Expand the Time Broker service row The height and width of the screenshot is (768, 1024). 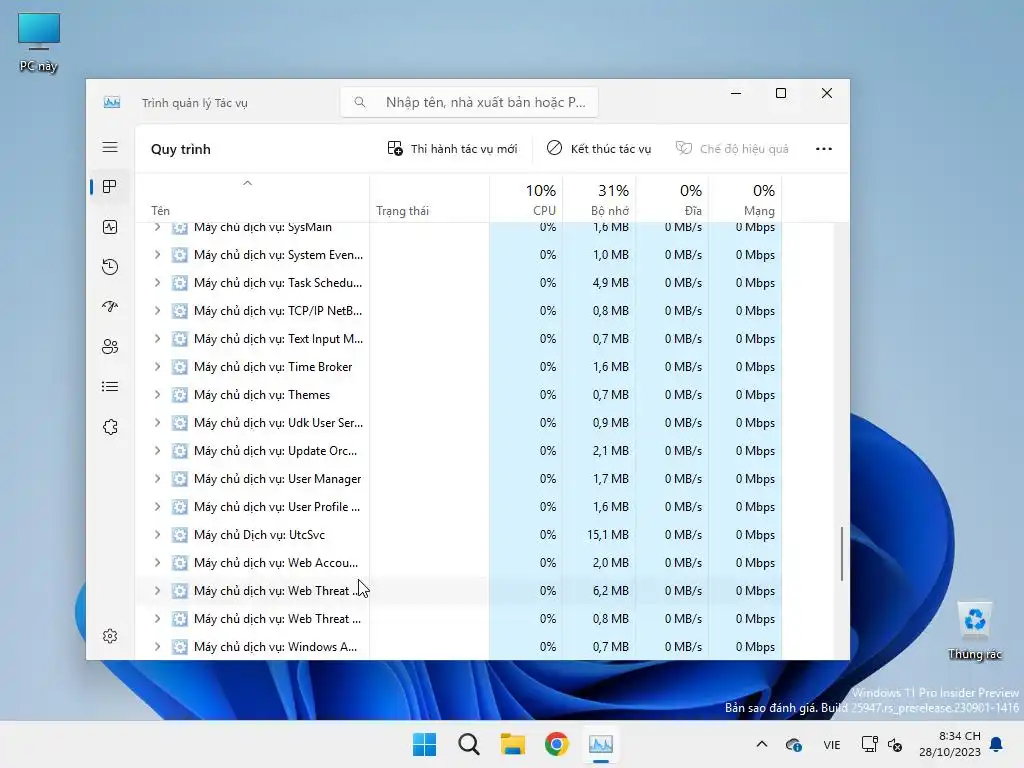157,367
